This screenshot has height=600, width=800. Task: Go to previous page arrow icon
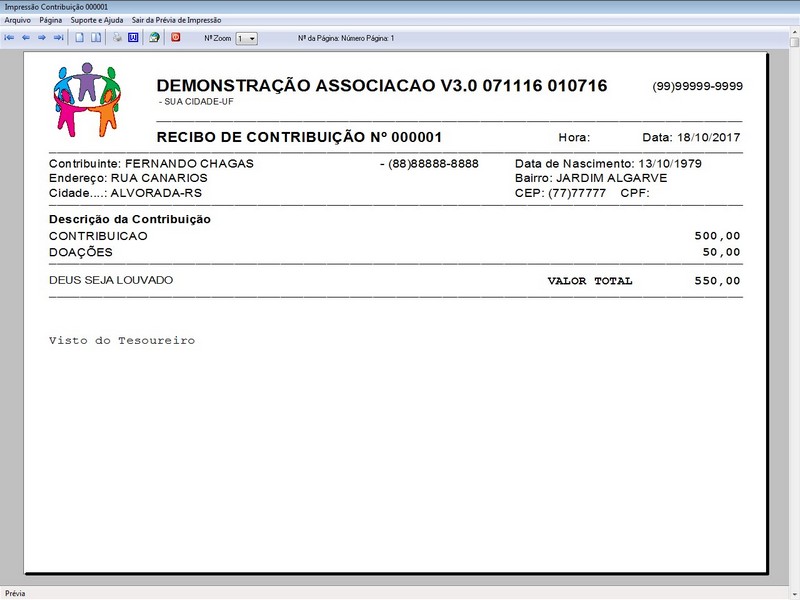tap(26, 38)
